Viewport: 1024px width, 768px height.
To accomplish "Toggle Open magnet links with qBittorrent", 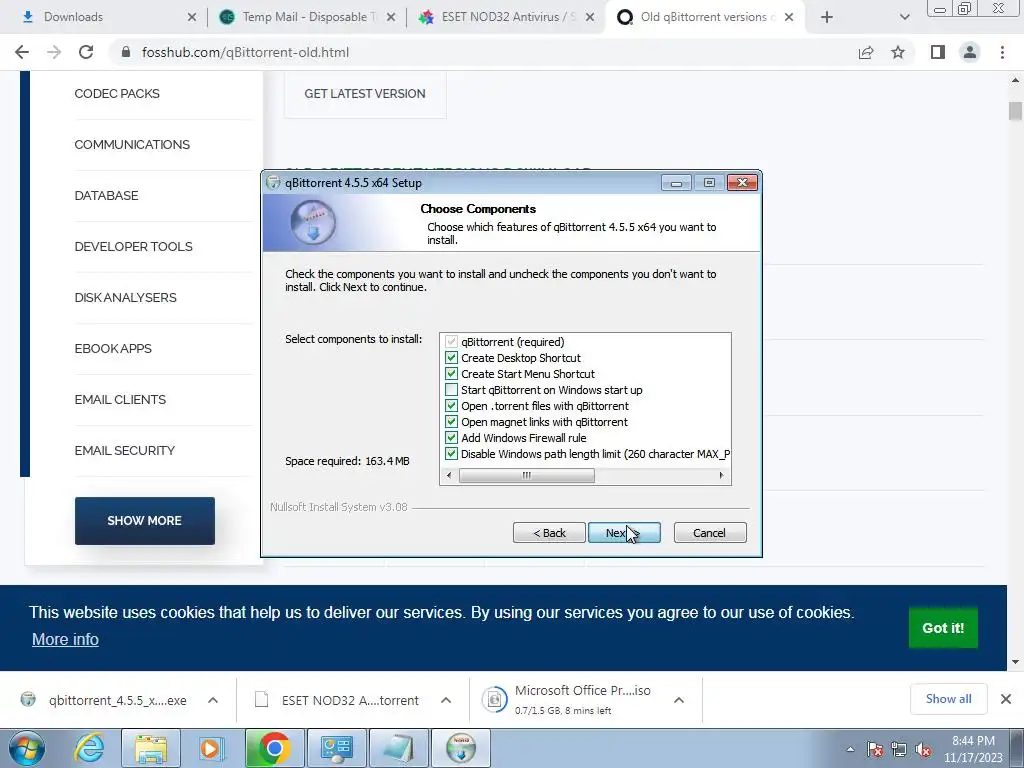I will point(451,422).
